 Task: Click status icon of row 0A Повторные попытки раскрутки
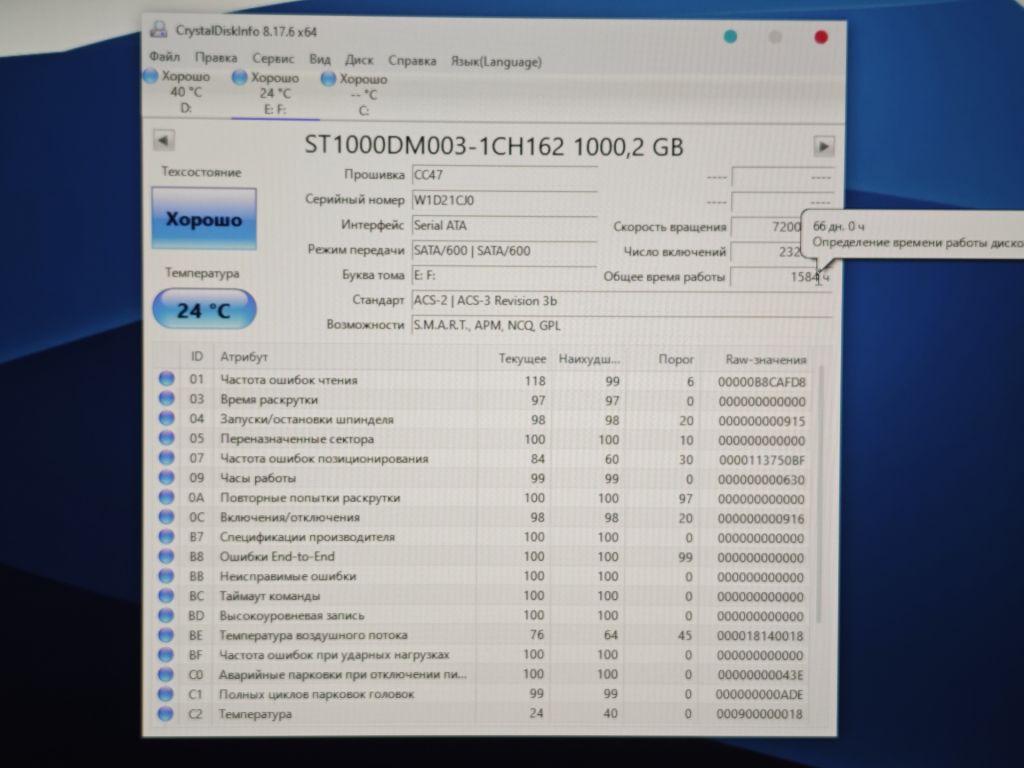pos(167,496)
